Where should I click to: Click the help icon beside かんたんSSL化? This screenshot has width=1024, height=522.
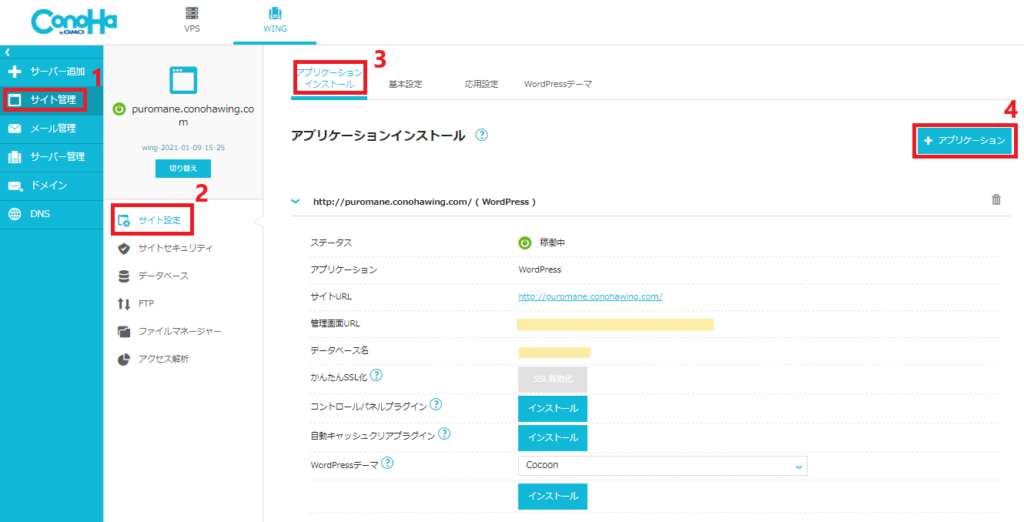(376, 376)
